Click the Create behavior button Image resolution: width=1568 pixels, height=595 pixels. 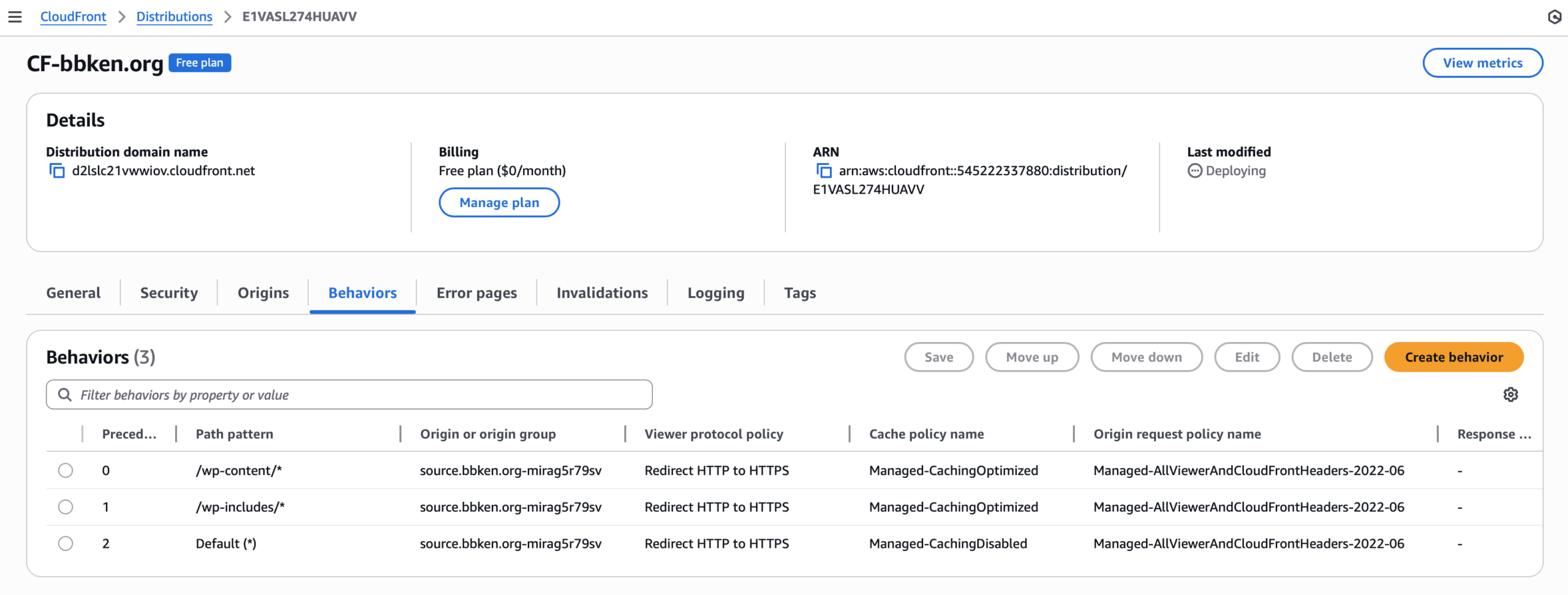coord(1453,357)
